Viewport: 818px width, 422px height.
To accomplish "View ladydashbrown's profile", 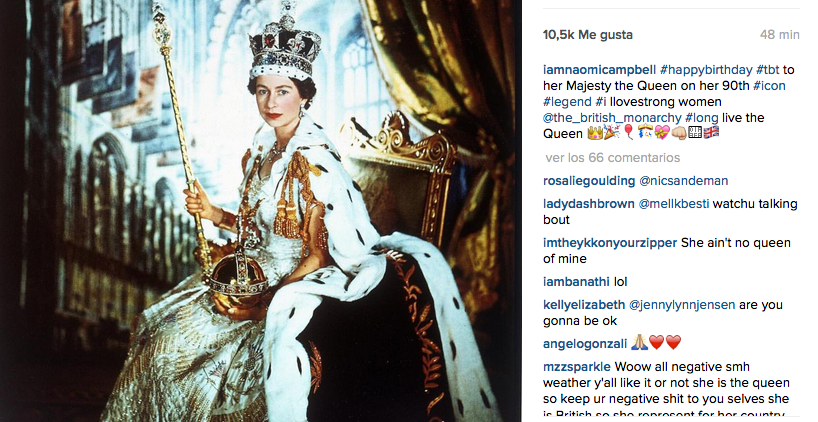I will point(589,204).
